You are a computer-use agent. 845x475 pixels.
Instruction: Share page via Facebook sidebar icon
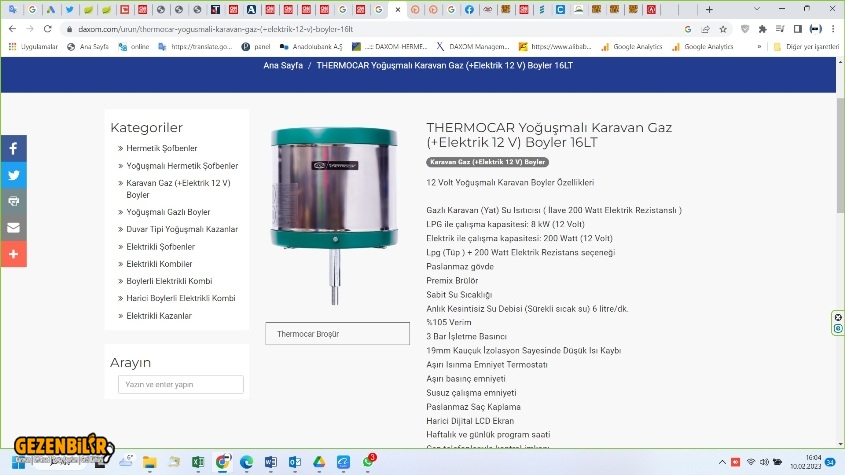pos(13,148)
